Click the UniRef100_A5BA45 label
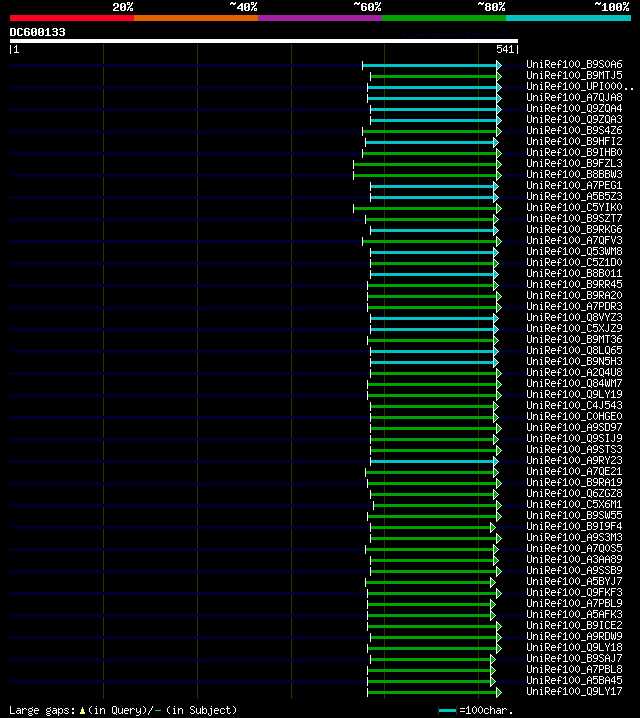640x718 pixels. 574,680
